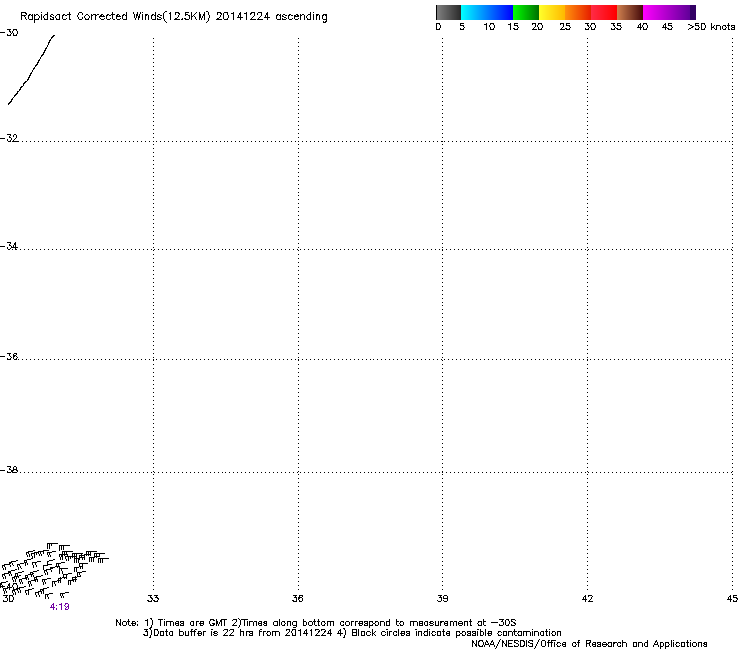Viewport: 740px width, 650px height.
Task: Click the longitude label "42"
Action: [587, 599]
